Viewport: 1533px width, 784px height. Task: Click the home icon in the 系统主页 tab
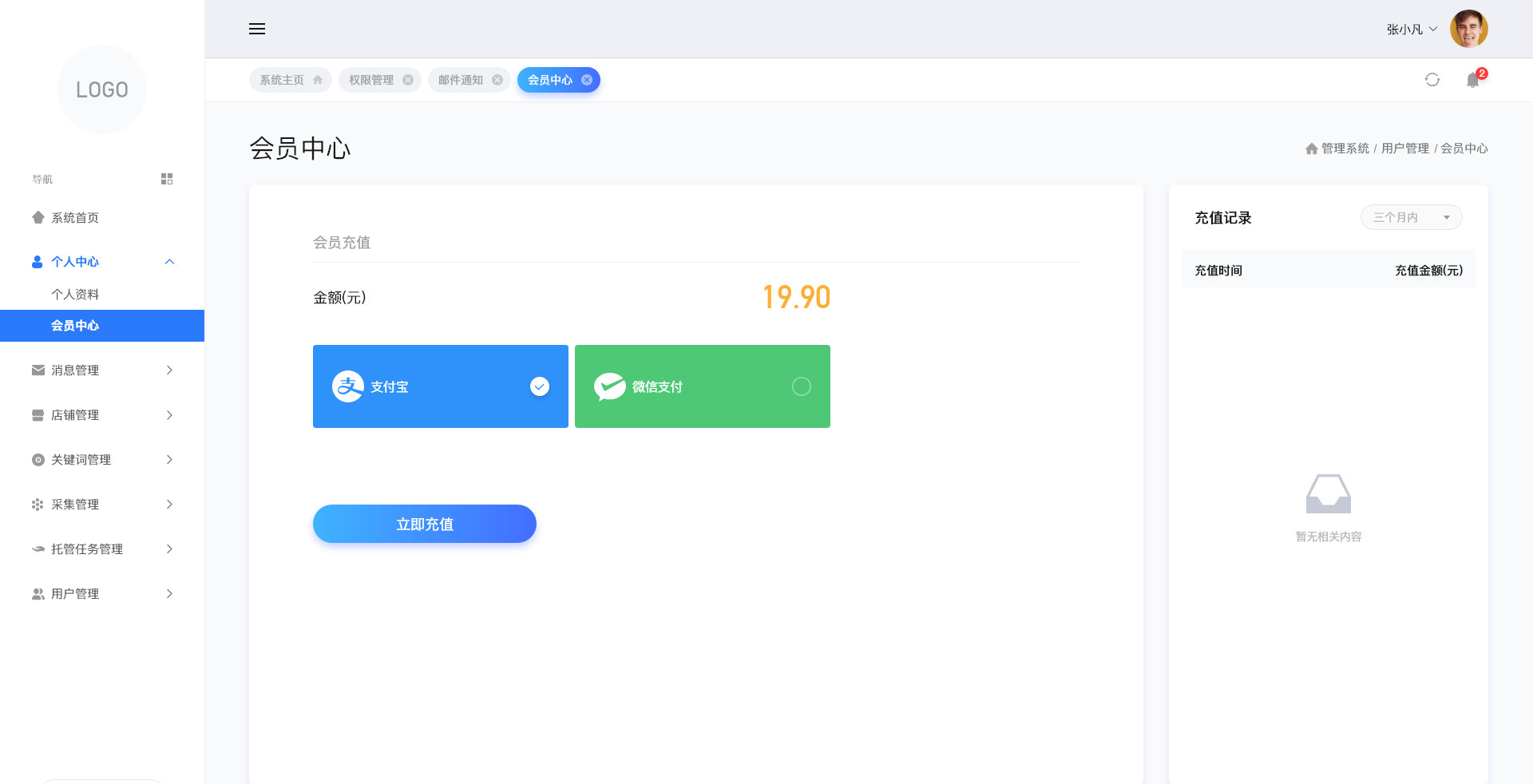point(318,80)
